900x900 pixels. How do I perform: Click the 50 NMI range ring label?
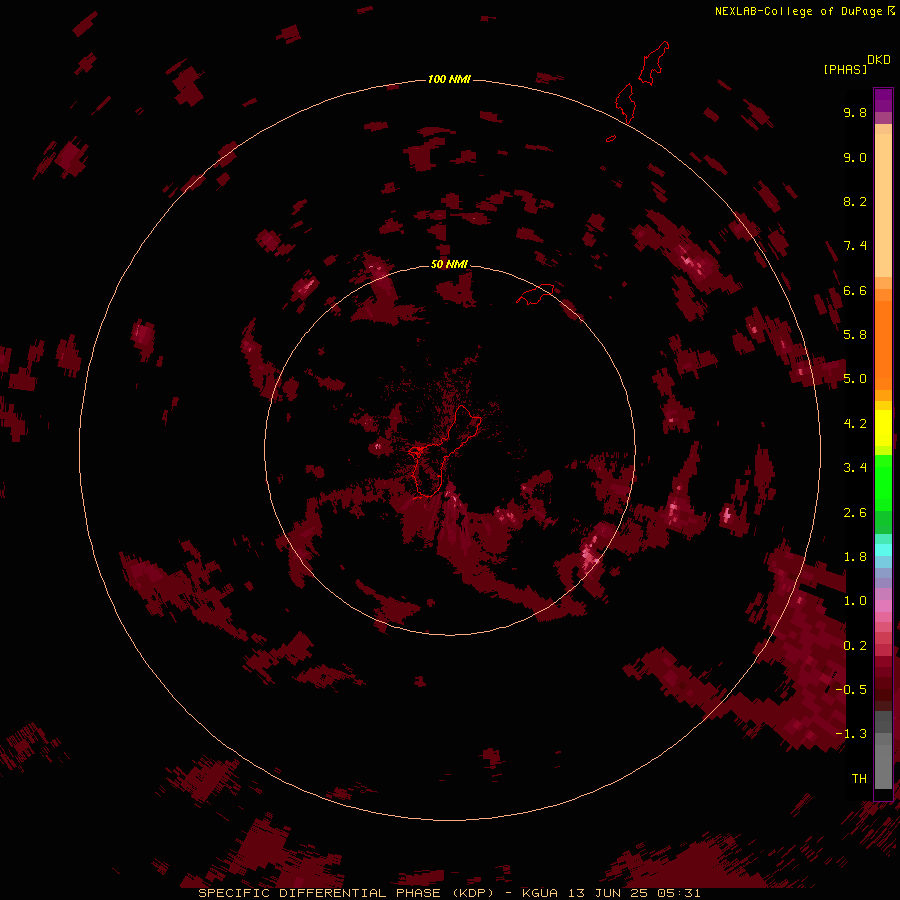pyautogui.click(x=449, y=264)
